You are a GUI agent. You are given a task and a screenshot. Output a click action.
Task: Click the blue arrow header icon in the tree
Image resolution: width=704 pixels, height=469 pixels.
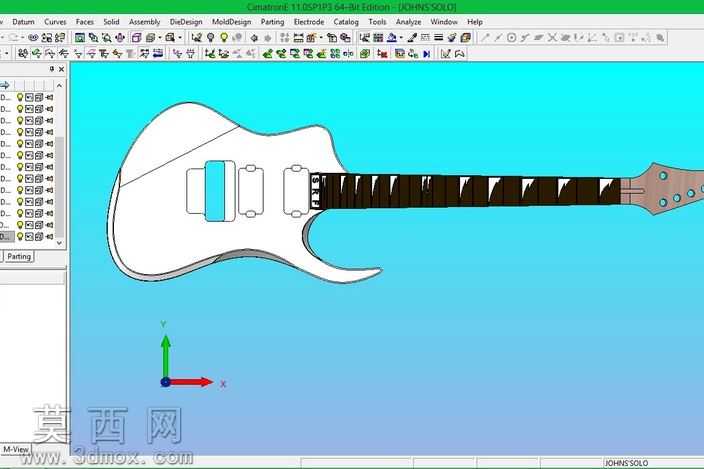pyautogui.click(x=5, y=85)
